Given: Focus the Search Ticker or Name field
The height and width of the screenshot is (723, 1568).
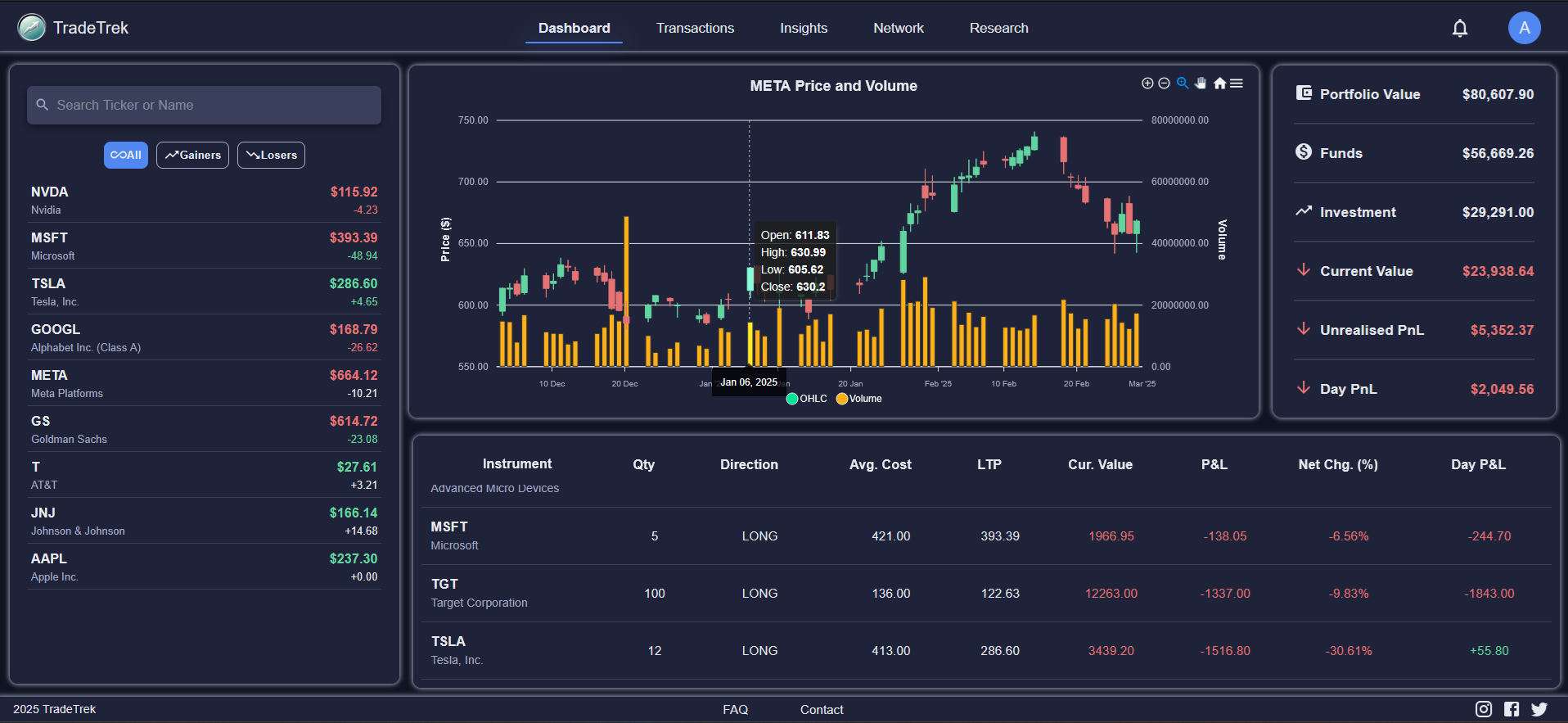Looking at the screenshot, I should pyautogui.click(x=204, y=105).
